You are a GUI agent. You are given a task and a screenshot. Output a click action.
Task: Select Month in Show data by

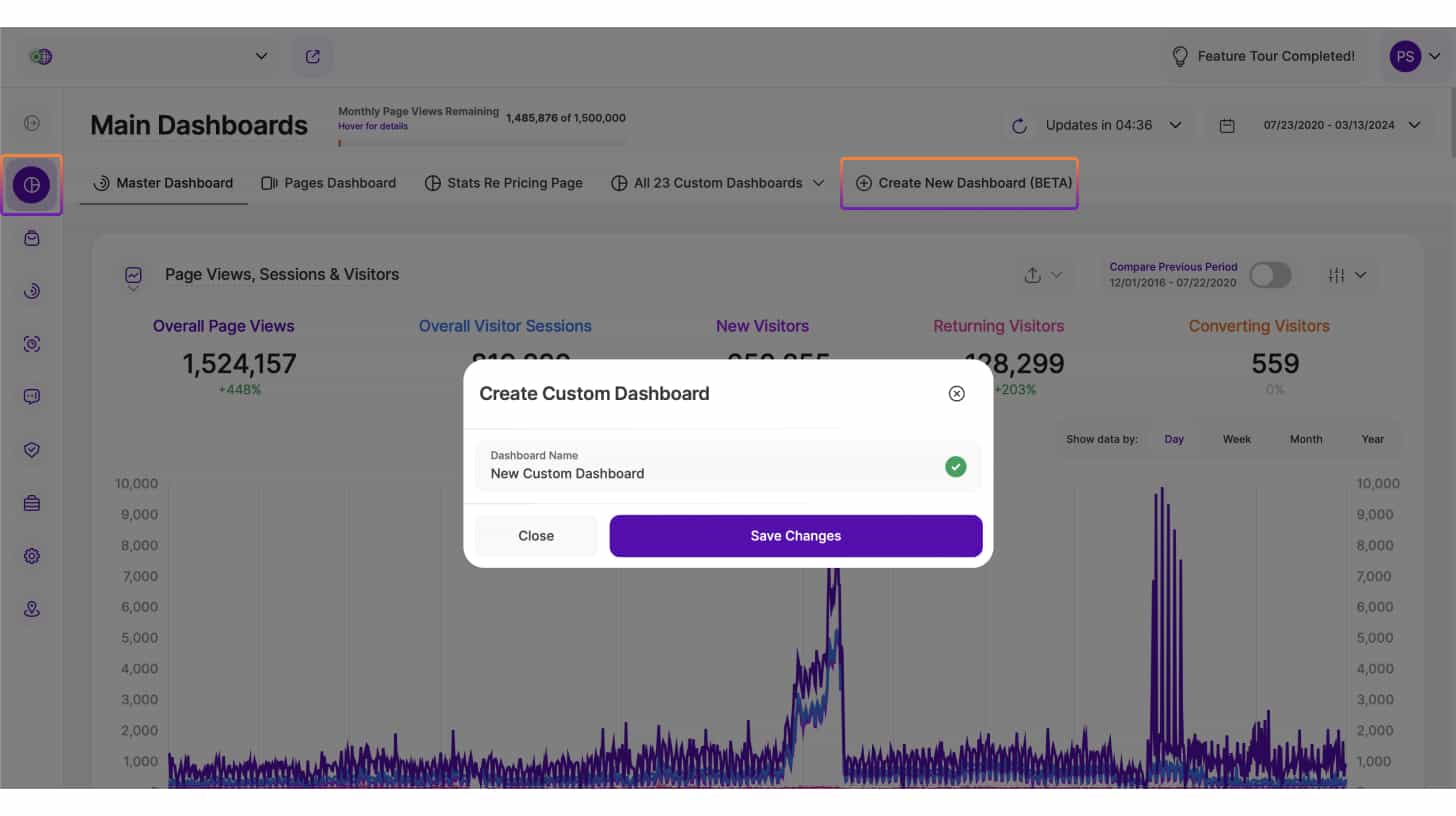point(1305,439)
